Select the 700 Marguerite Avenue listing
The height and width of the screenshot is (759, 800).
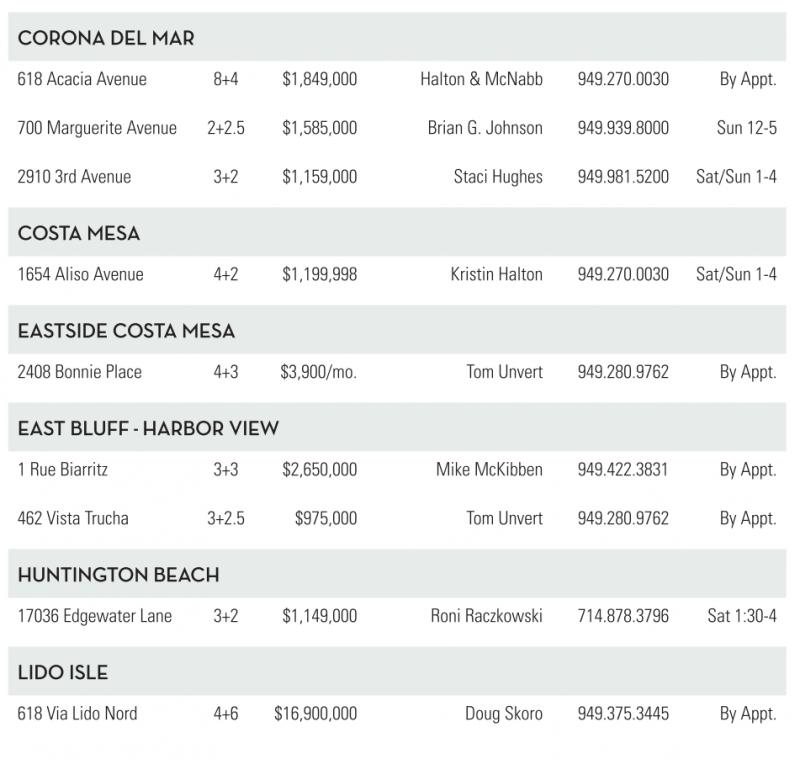97,128
